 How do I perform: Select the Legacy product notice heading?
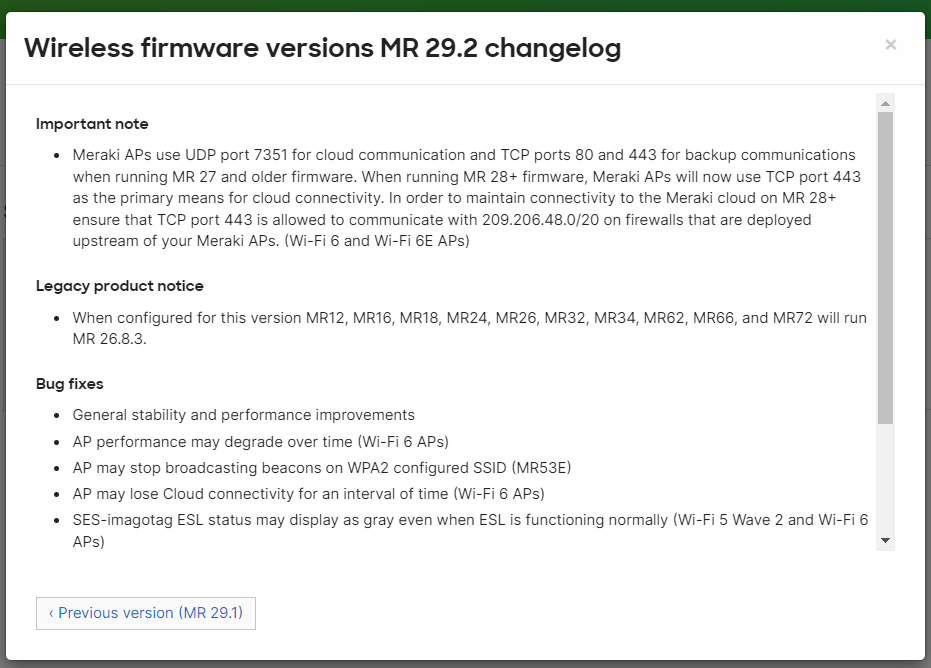point(119,285)
